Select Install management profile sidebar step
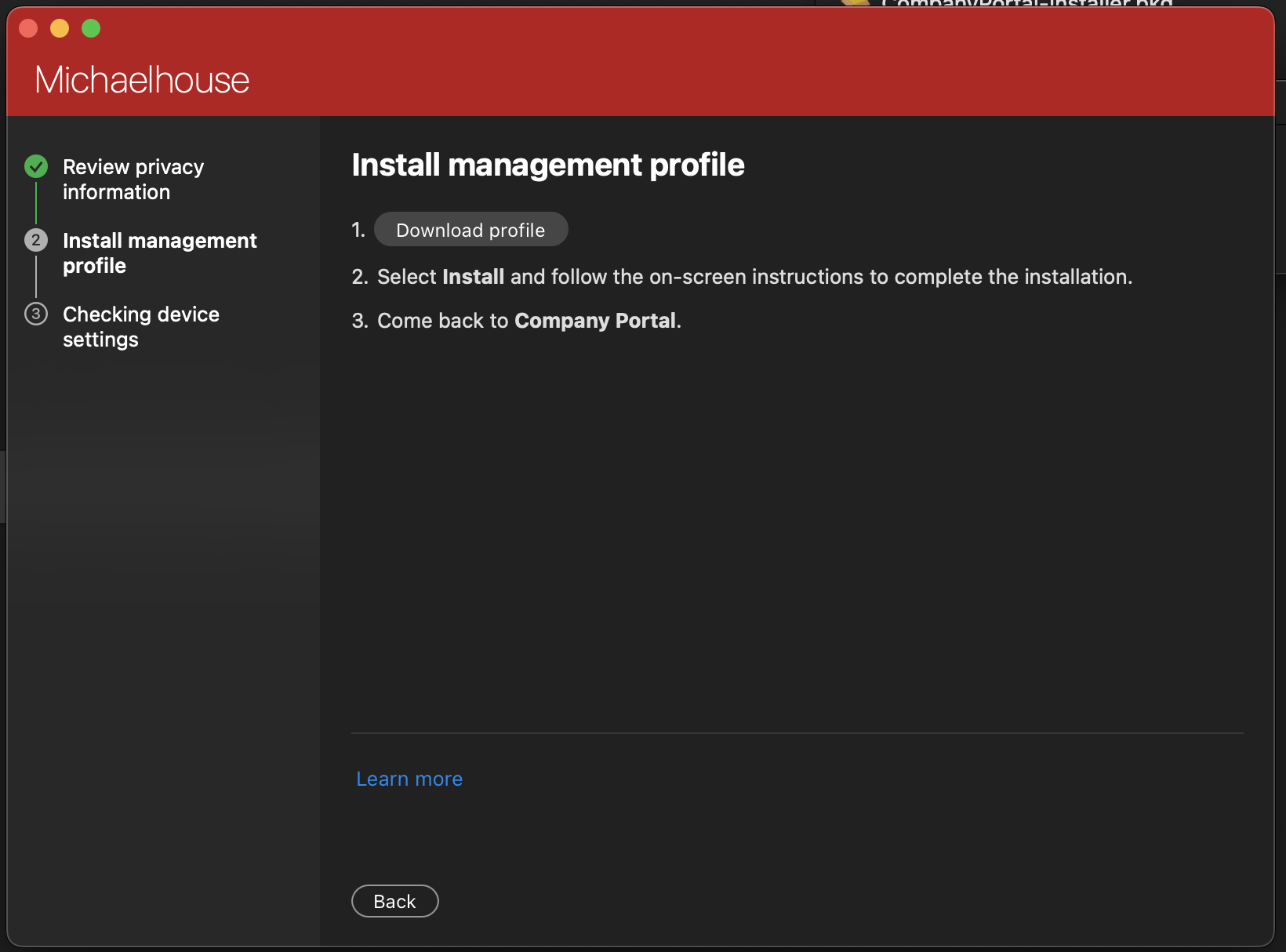The height and width of the screenshot is (952, 1286). click(160, 253)
